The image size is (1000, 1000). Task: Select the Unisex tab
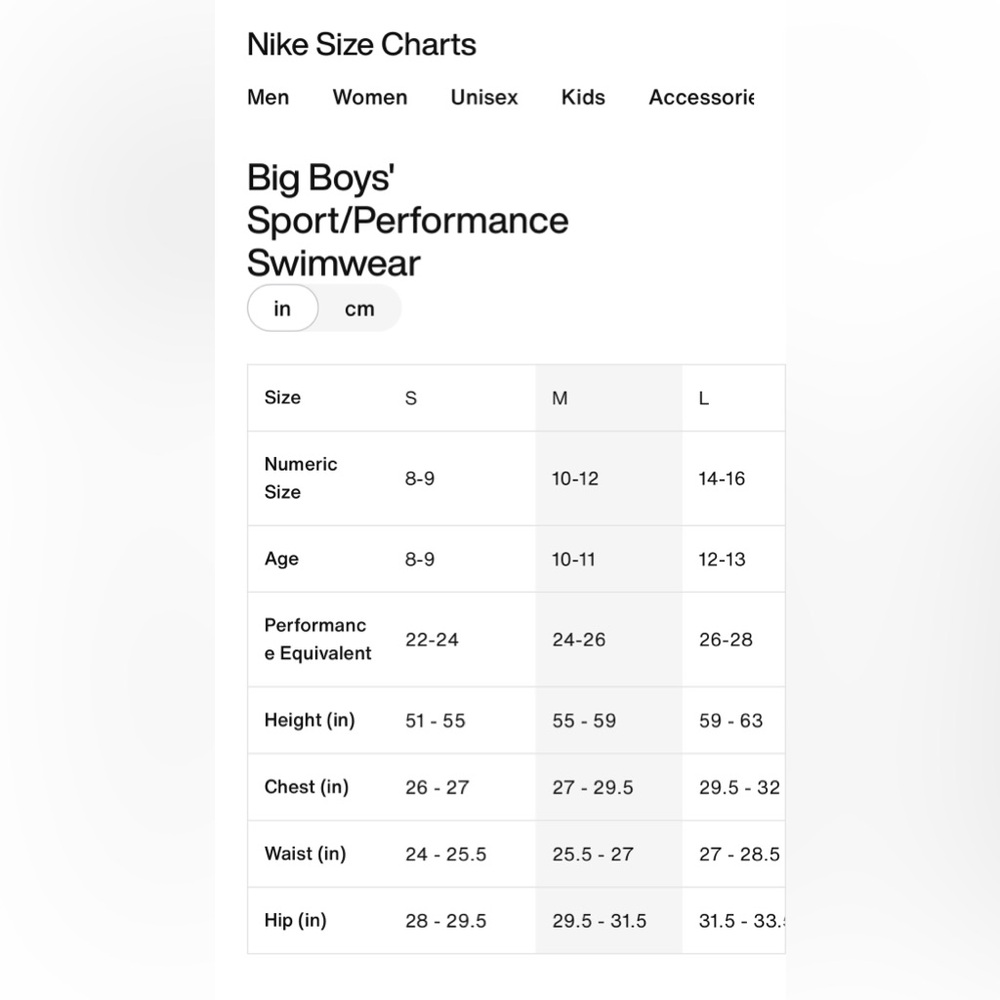click(484, 97)
